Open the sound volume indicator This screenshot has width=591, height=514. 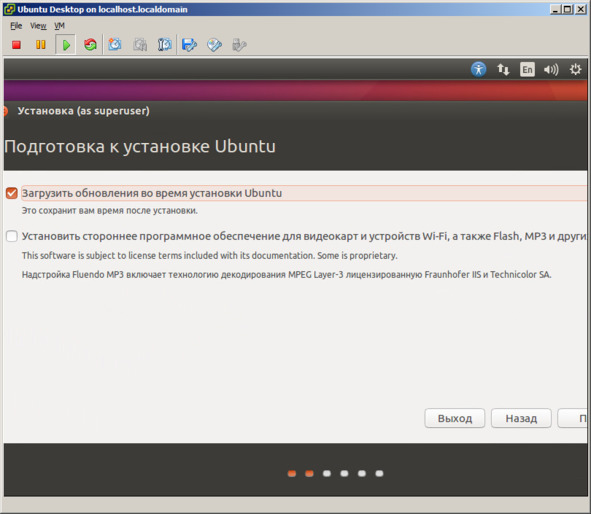pos(551,69)
